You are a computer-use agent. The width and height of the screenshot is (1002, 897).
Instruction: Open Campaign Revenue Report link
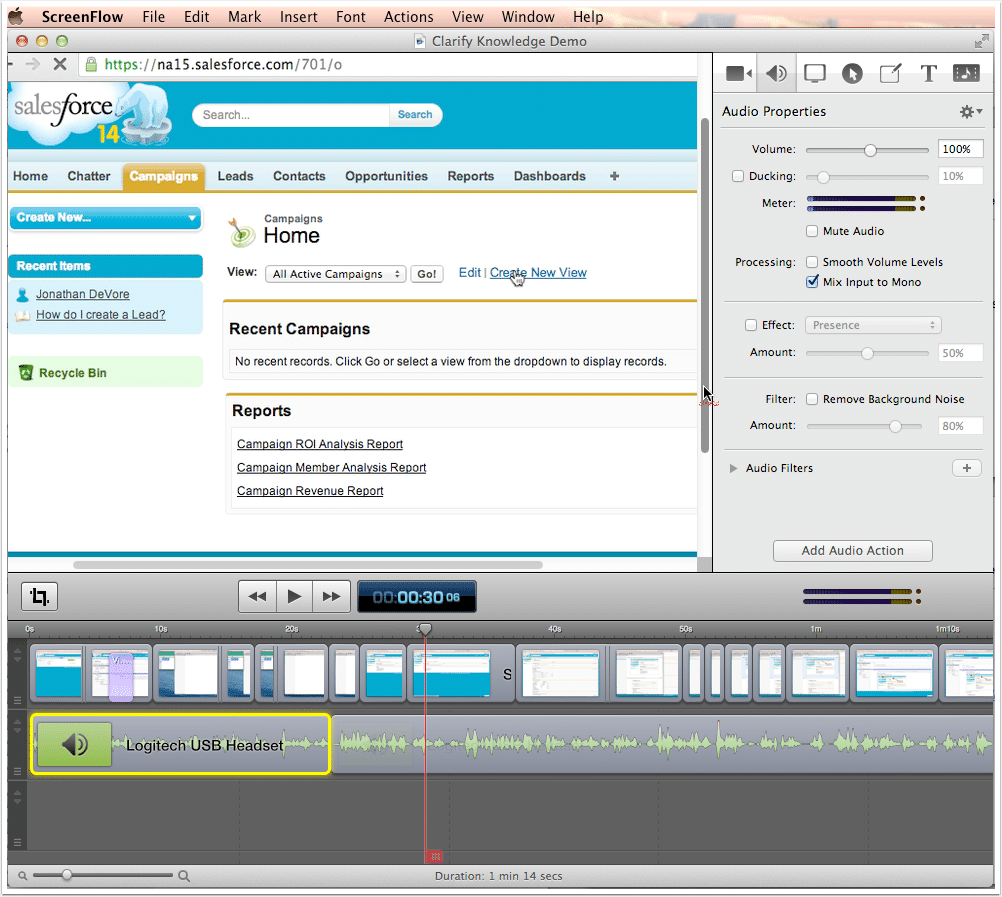[x=310, y=491]
